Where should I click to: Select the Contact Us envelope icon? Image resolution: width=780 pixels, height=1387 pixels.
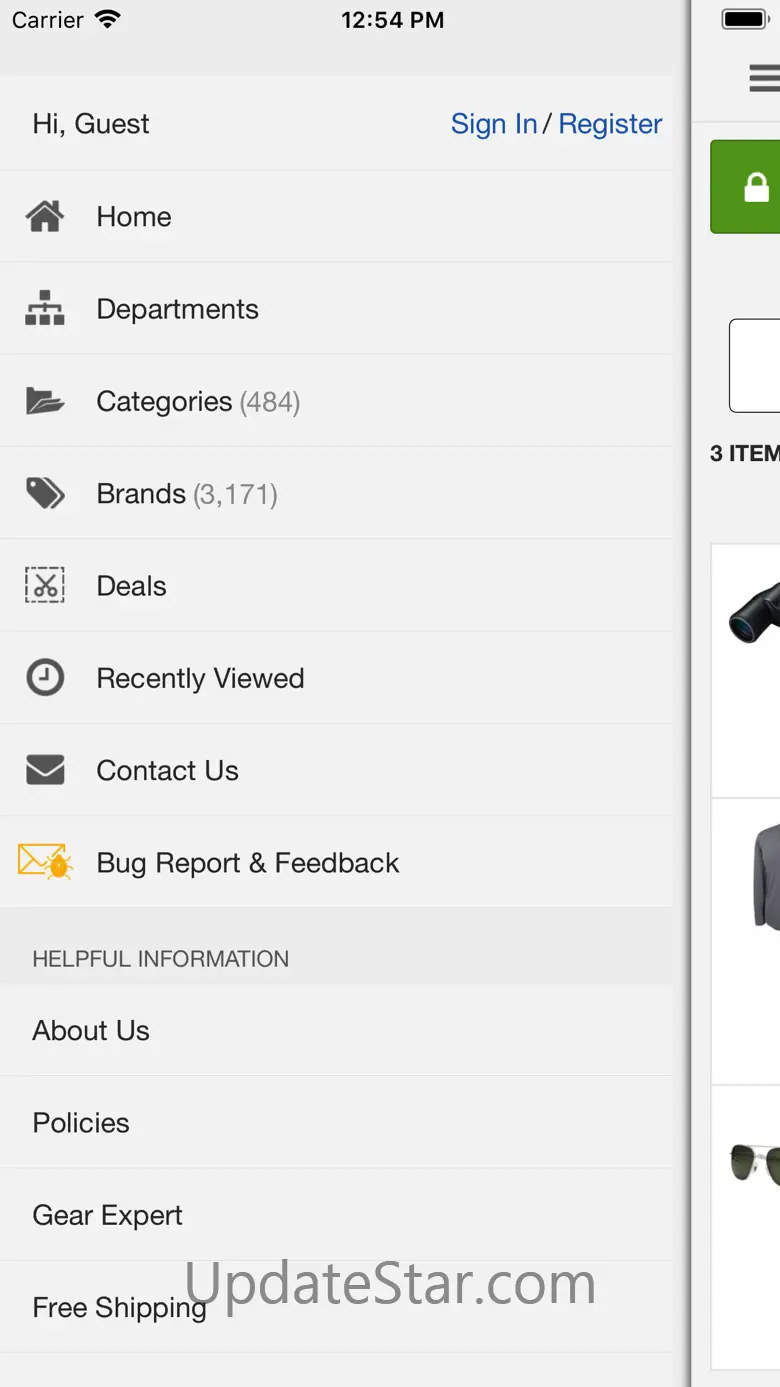pos(45,770)
